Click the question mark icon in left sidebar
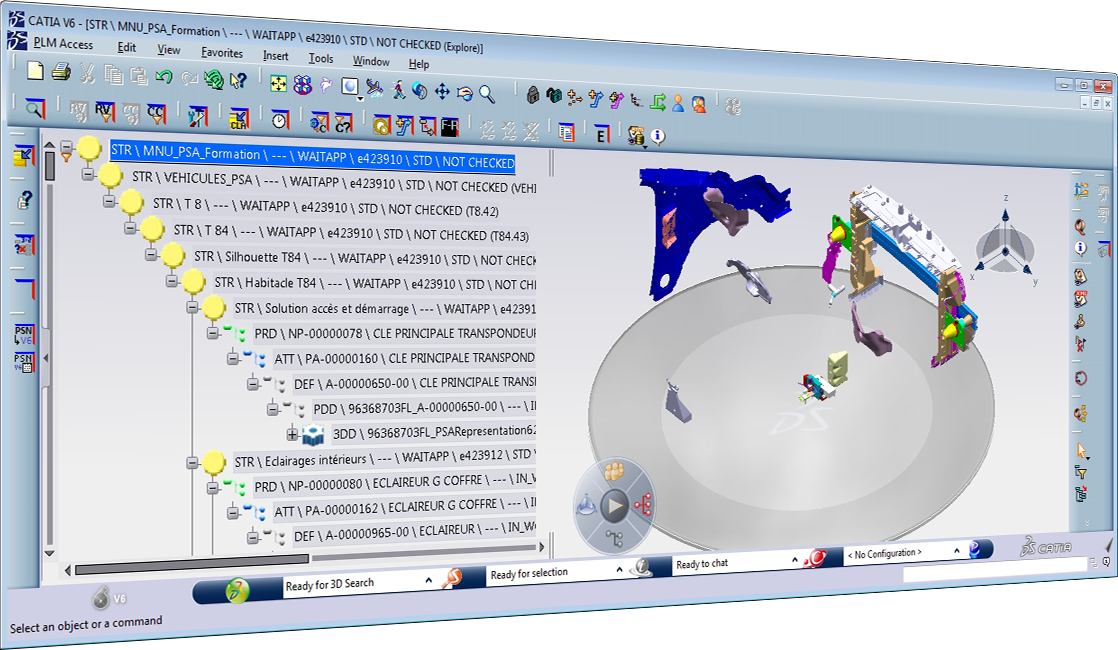 [24, 201]
